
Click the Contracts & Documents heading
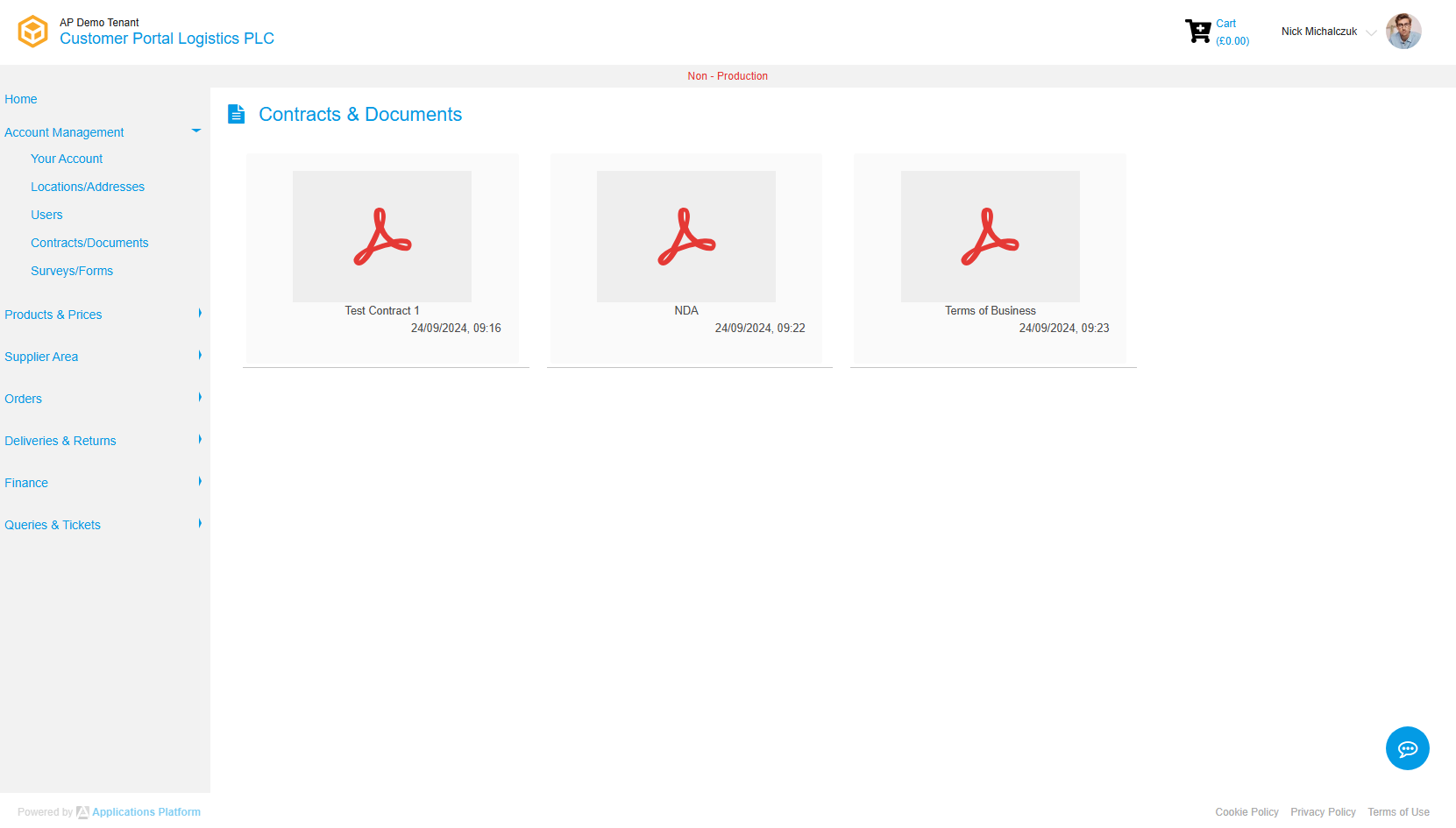coord(360,115)
